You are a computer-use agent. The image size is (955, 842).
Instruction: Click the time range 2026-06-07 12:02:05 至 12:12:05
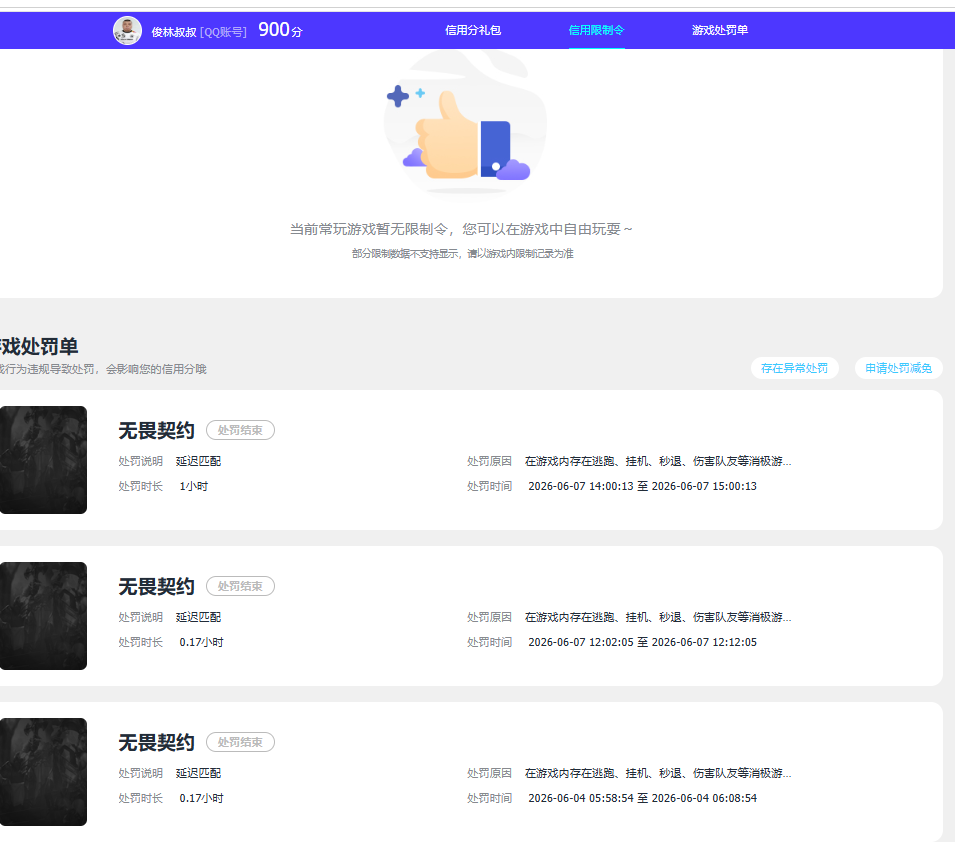point(643,642)
